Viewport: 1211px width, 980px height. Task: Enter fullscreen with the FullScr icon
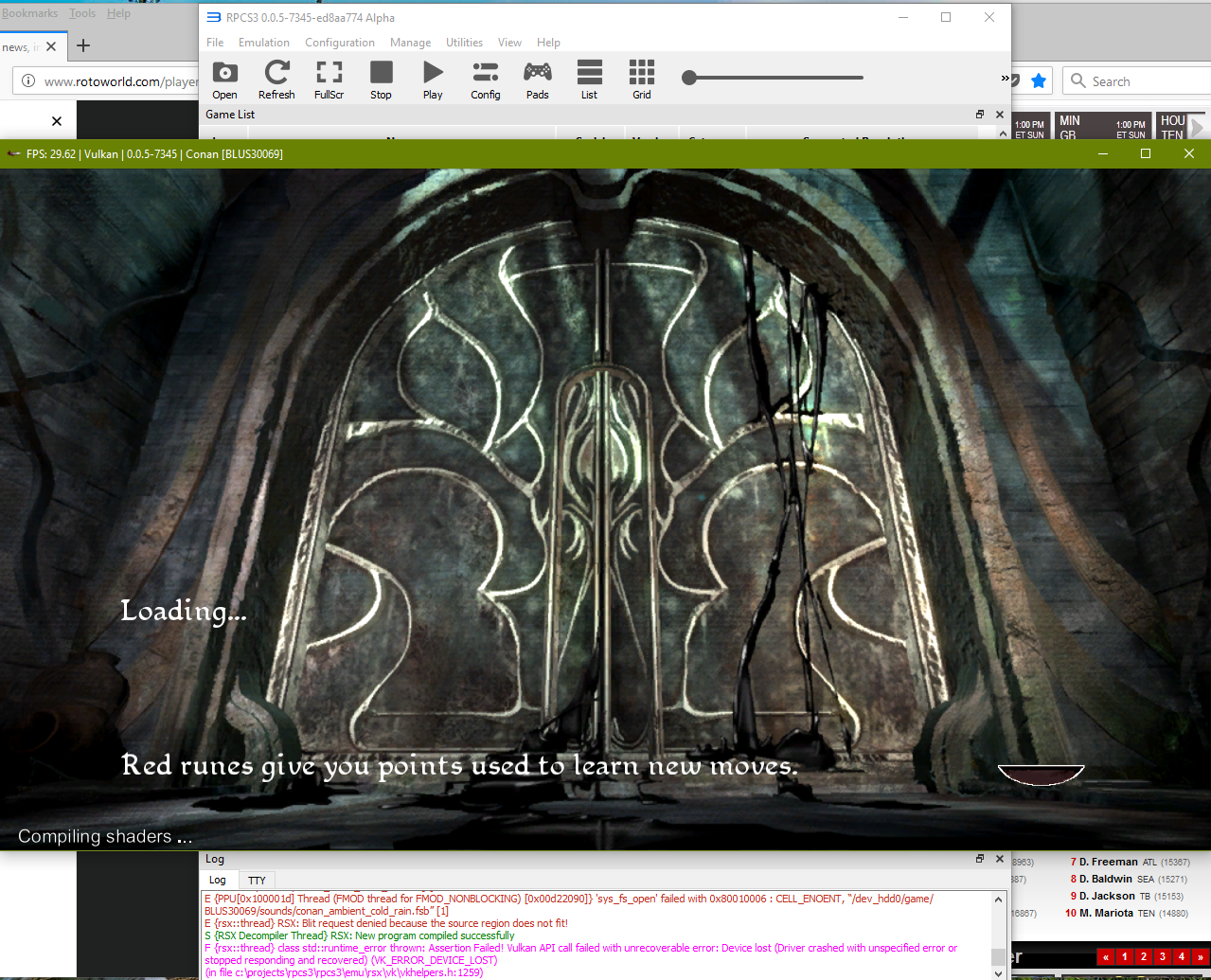329,80
